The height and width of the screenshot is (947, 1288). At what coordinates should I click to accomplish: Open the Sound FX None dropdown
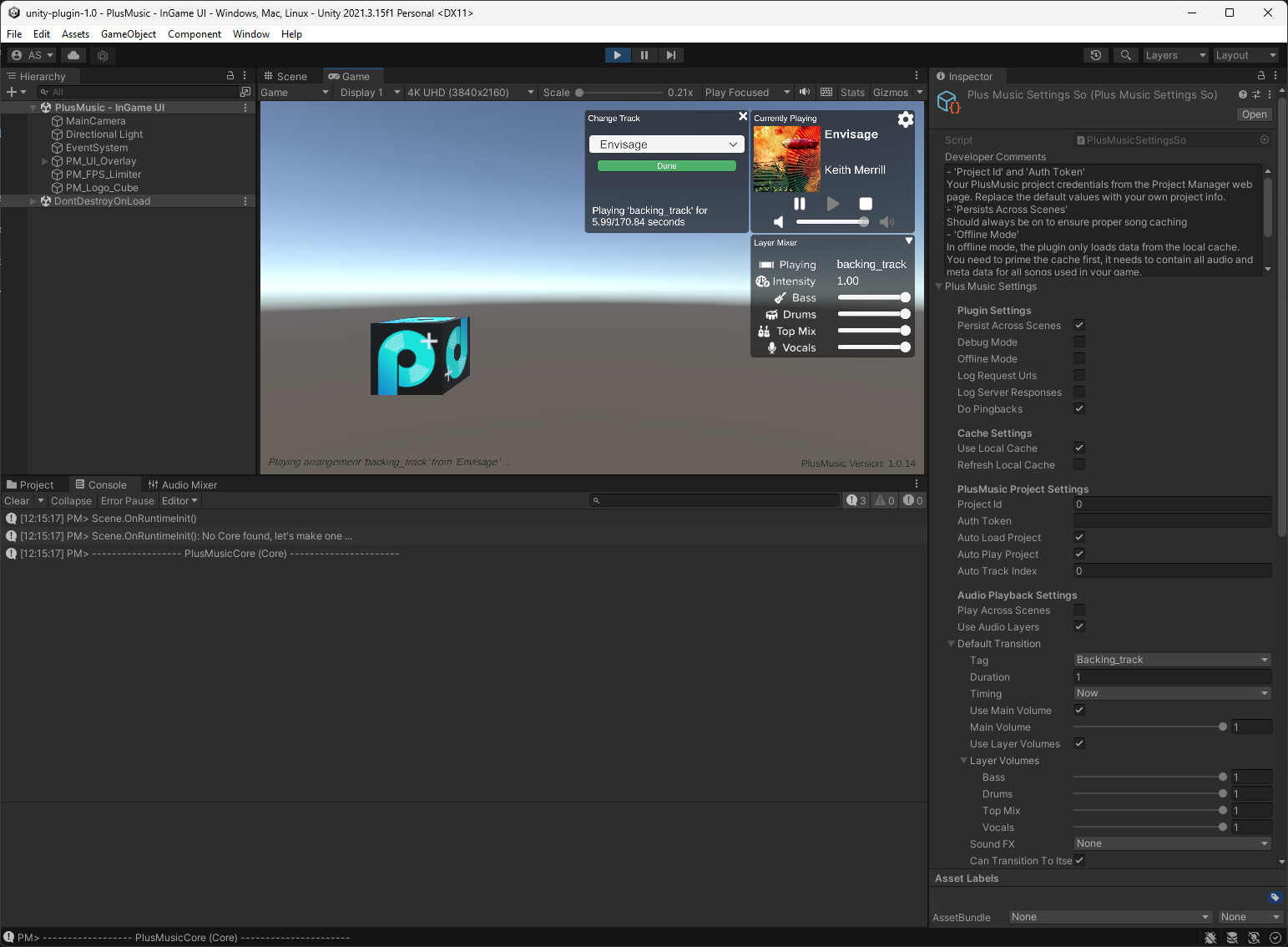click(1172, 843)
